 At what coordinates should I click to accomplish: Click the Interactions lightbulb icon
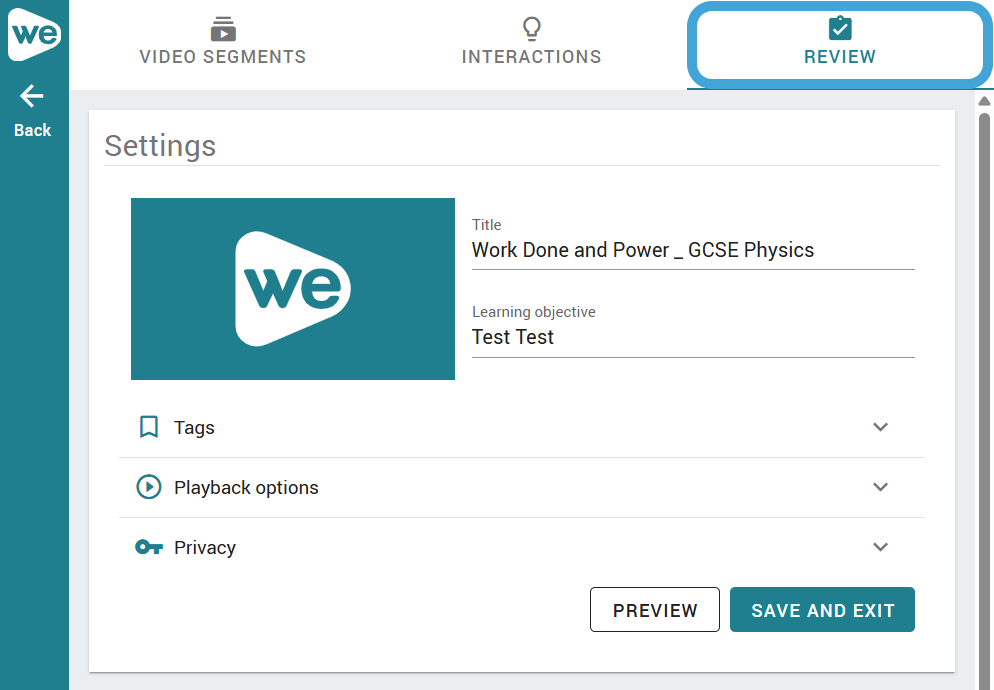click(x=531, y=28)
